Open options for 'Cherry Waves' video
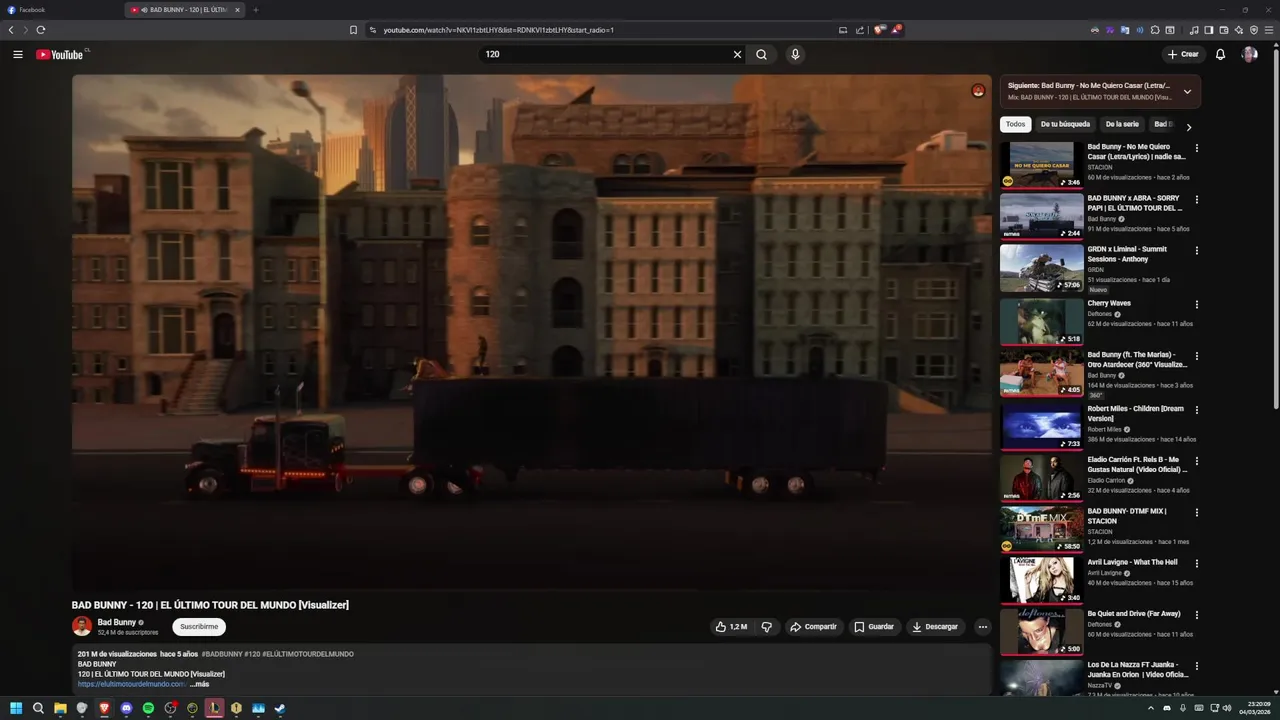 [1196, 305]
